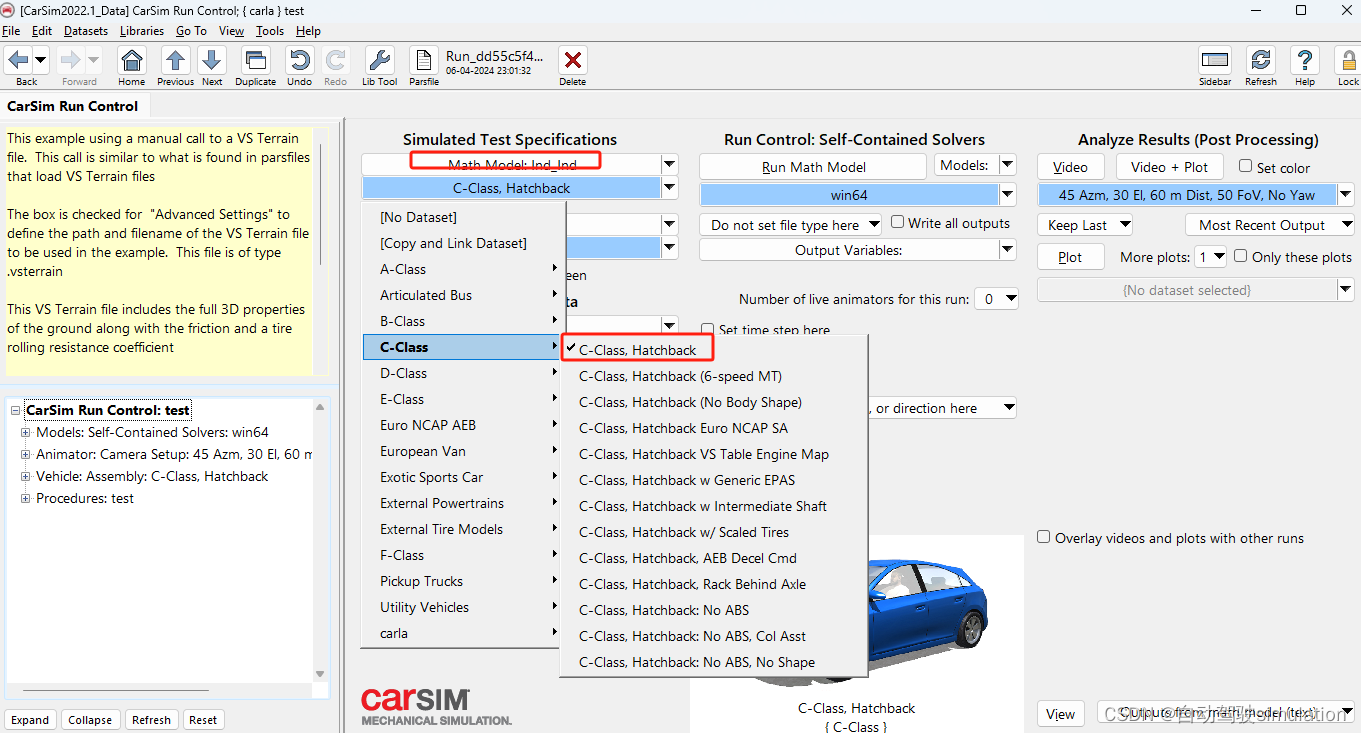The image size is (1361, 733).
Task: Click the Previous arrow icon
Action: click(x=175, y=60)
